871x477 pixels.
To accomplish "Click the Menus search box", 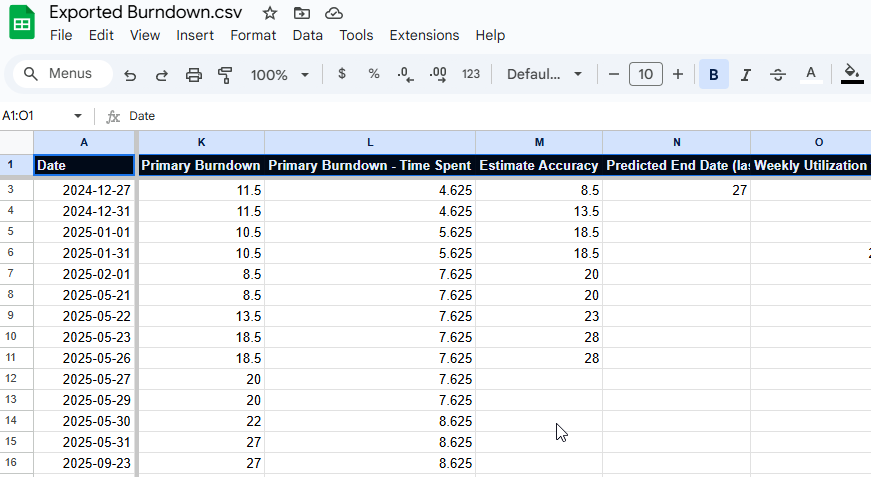I will tap(58, 74).
